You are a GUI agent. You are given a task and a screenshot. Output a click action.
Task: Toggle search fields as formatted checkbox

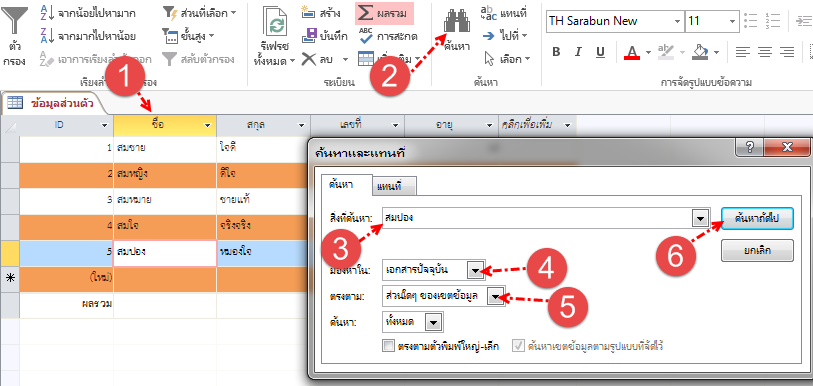pyautogui.click(x=518, y=346)
